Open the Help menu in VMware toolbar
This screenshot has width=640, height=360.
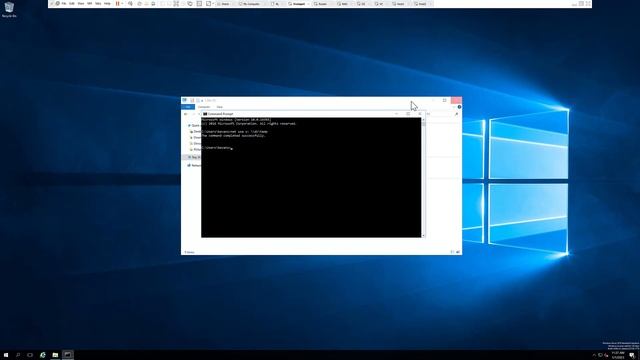tap(107, 4)
